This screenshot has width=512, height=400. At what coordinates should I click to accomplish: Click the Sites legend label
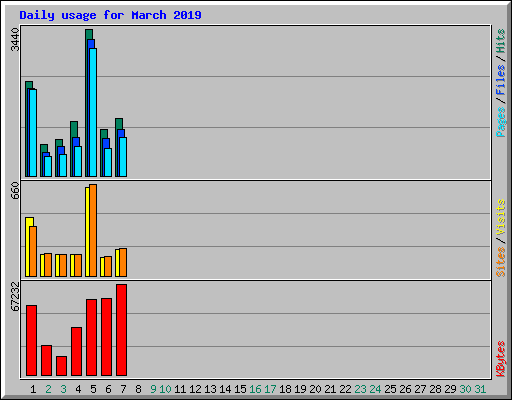(501, 262)
